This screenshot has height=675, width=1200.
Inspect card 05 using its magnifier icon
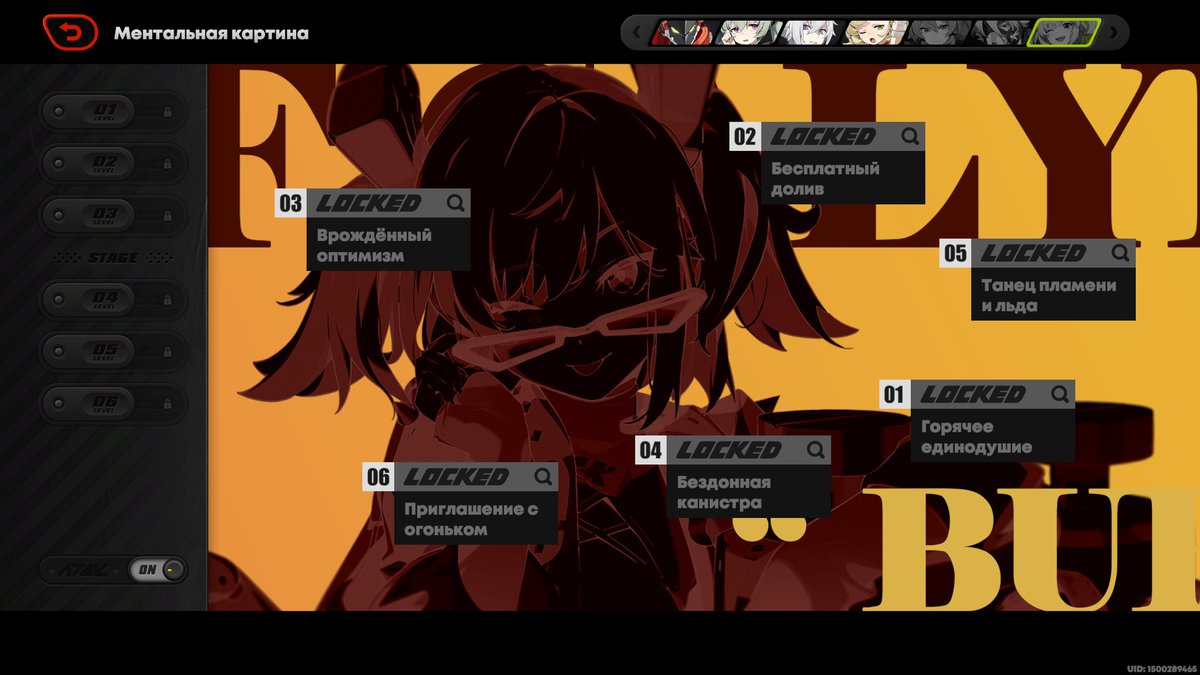(1120, 253)
